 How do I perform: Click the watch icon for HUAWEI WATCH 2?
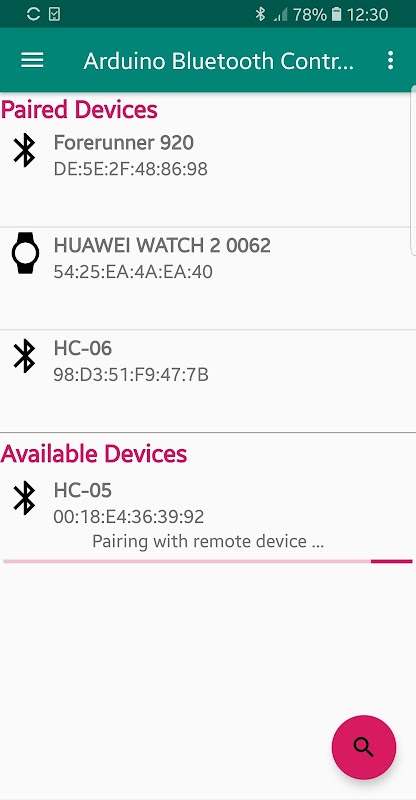25,253
